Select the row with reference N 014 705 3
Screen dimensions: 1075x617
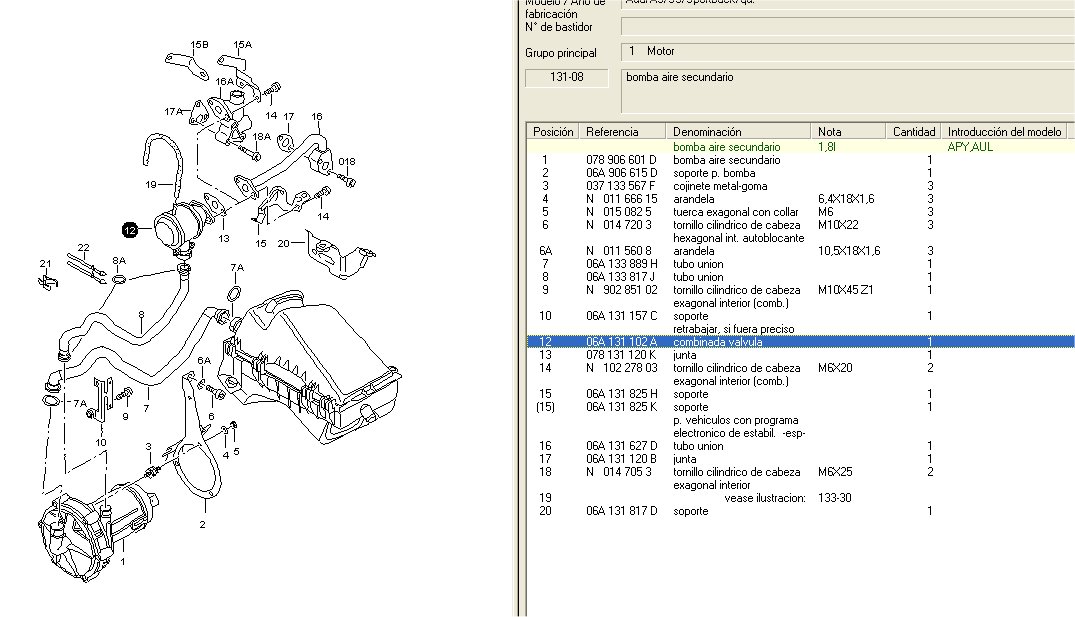[x=800, y=479]
